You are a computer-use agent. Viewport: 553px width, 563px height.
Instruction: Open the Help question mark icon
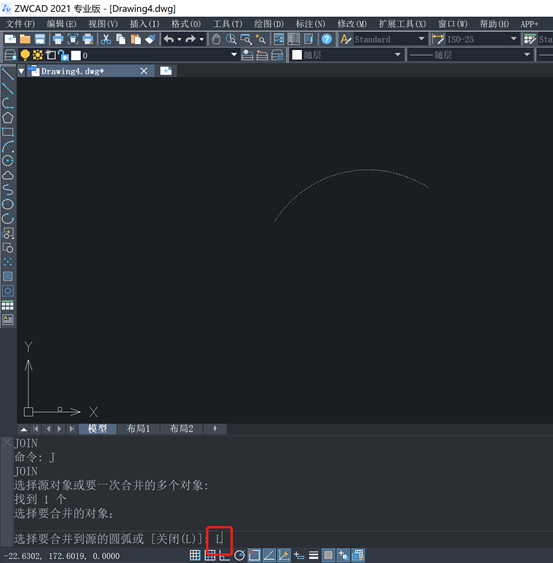326,39
